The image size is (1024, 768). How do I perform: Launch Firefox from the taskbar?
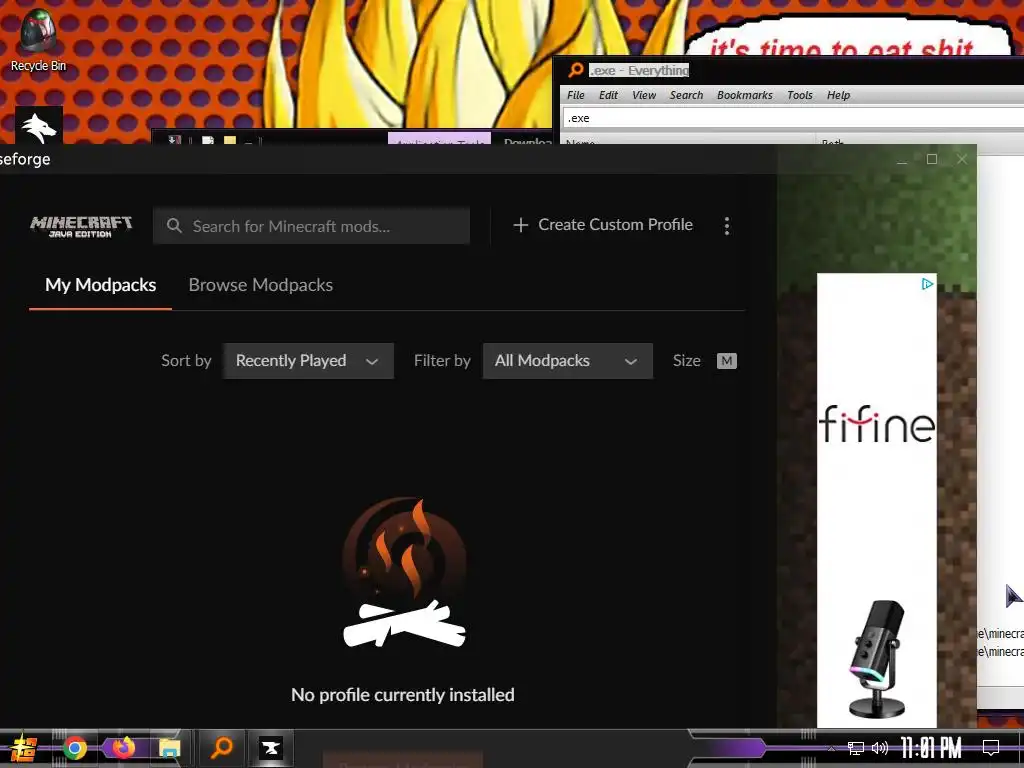tap(123, 747)
